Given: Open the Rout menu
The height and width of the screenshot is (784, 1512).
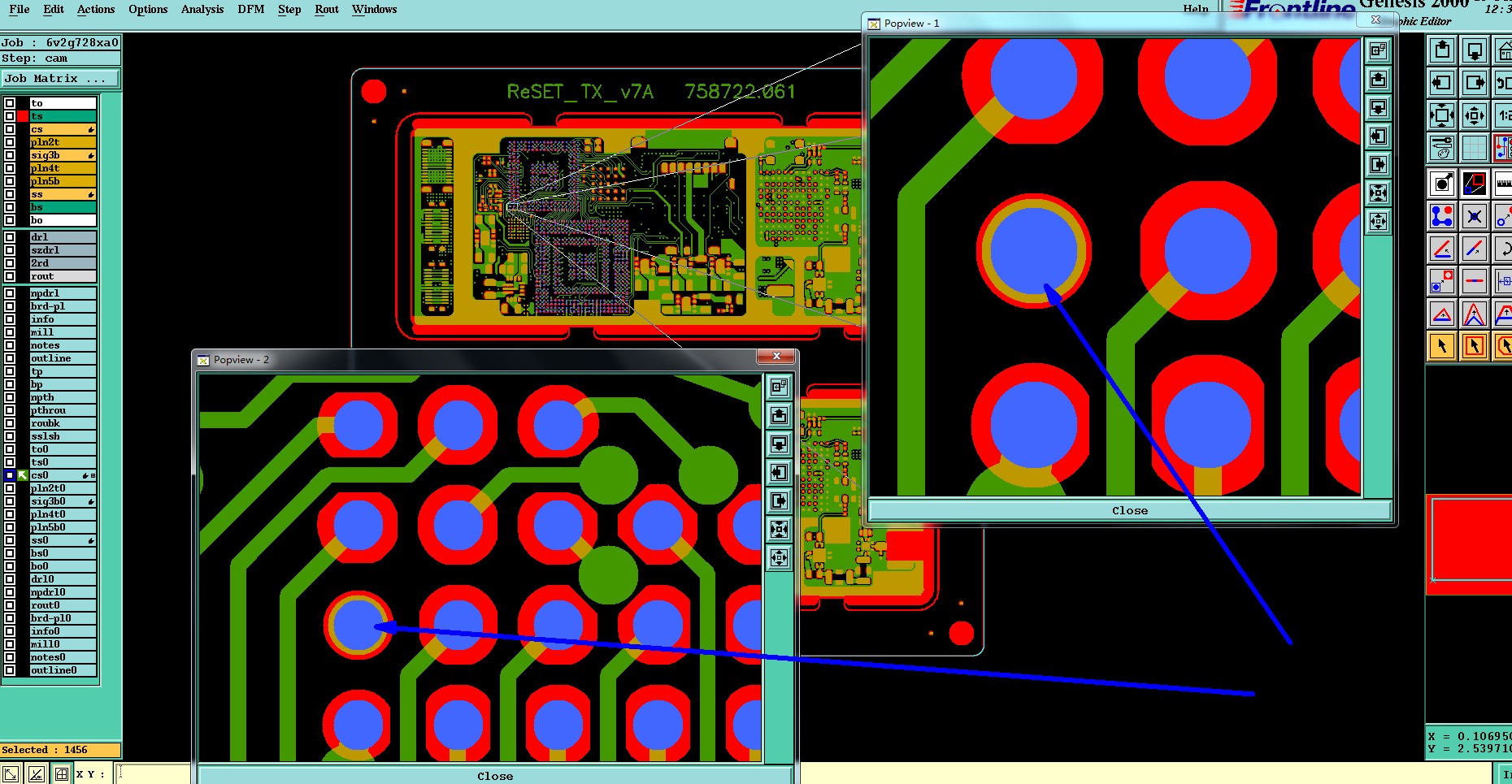Looking at the screenshot, I should pos(327,9).
